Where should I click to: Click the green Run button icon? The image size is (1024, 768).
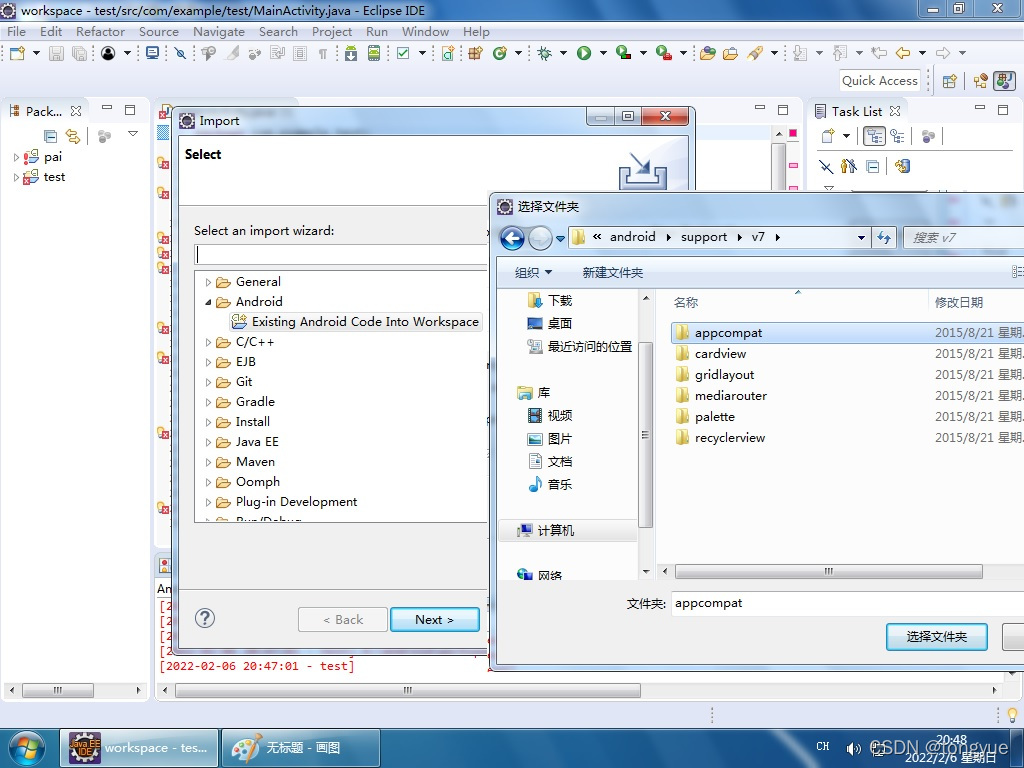[584, 53]
